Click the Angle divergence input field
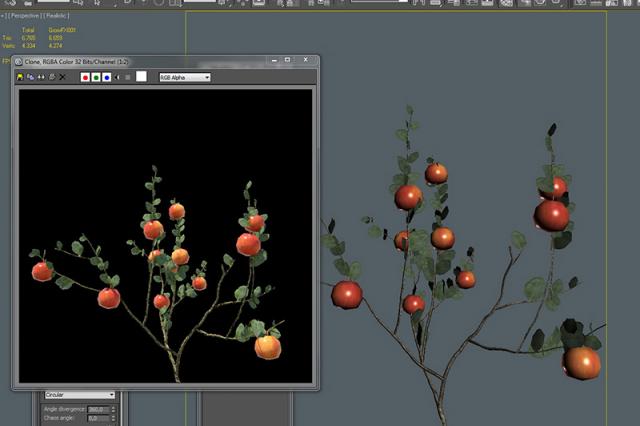640x426 pixels. (97, 409)
